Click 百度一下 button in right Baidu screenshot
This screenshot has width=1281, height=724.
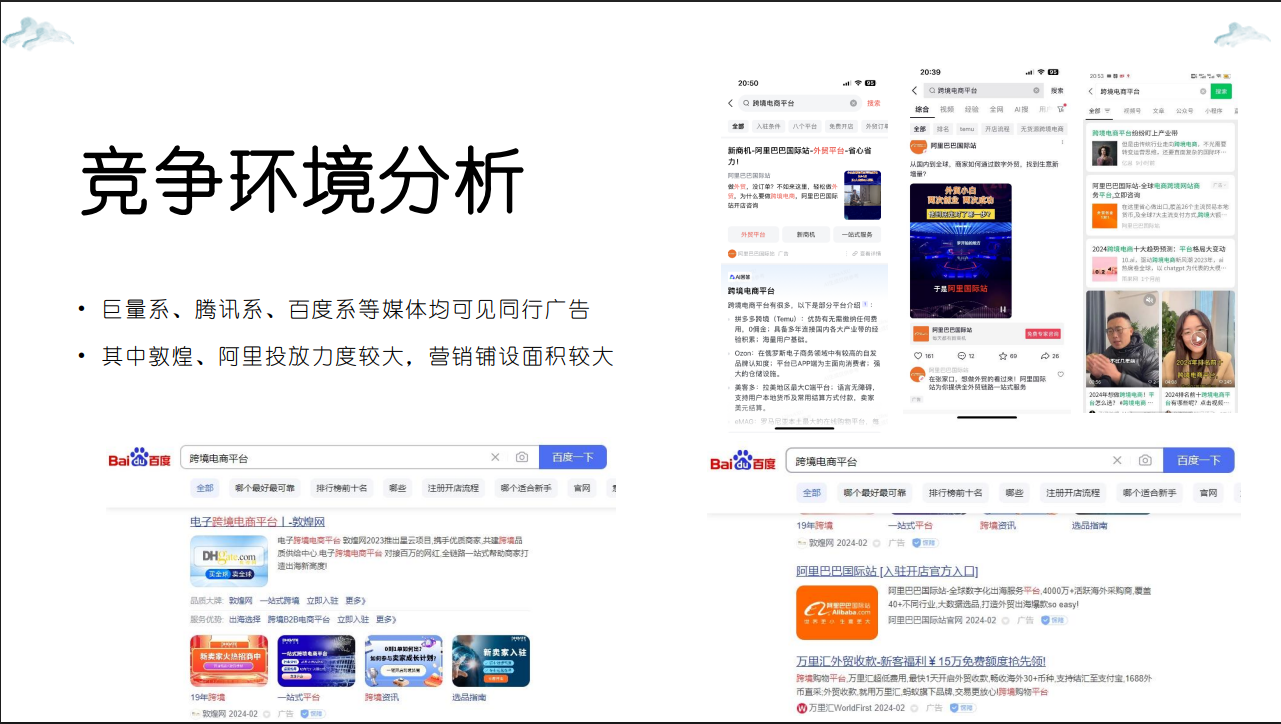pos(1199,460)
